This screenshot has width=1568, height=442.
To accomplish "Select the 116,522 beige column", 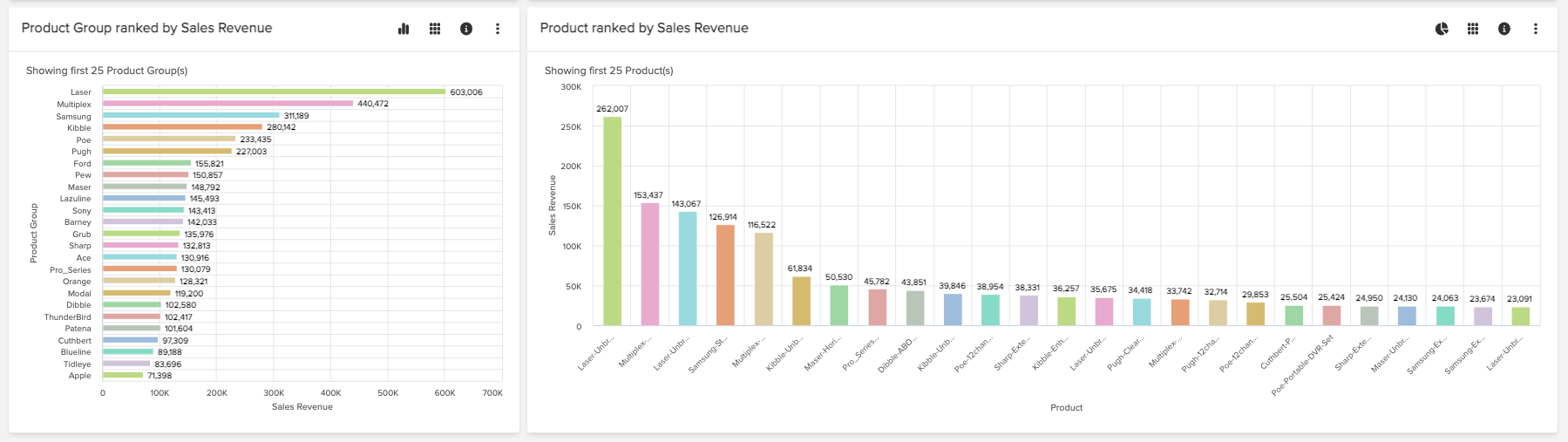I will (764, 280).
